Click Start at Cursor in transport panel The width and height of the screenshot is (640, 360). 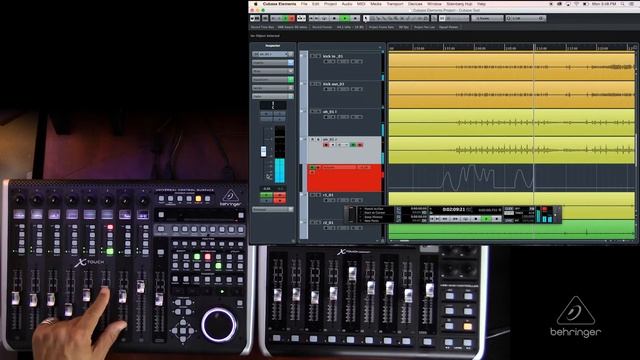pyautogui.click(x=374, y=213)
